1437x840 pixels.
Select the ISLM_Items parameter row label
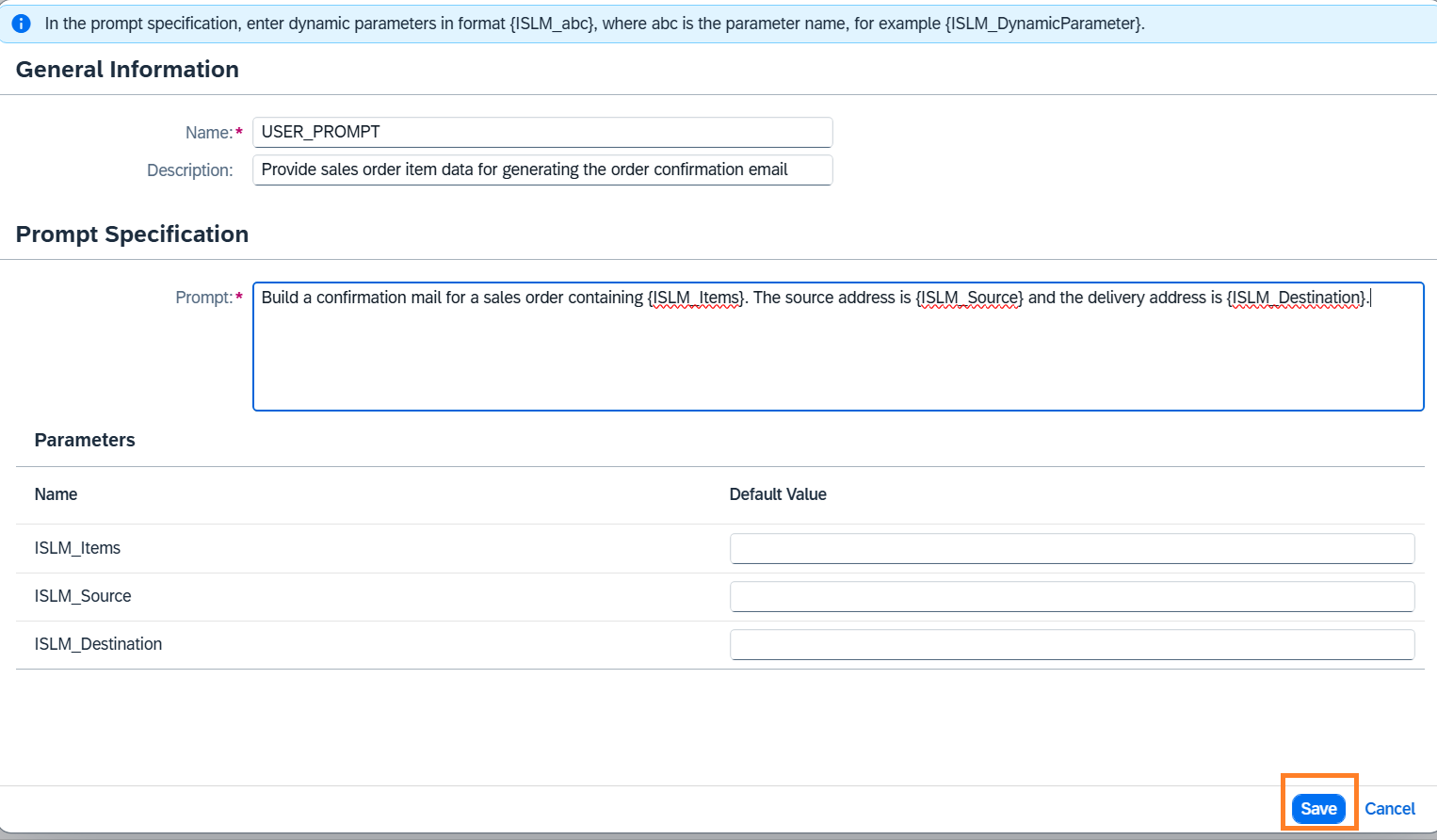click(77, 548)
